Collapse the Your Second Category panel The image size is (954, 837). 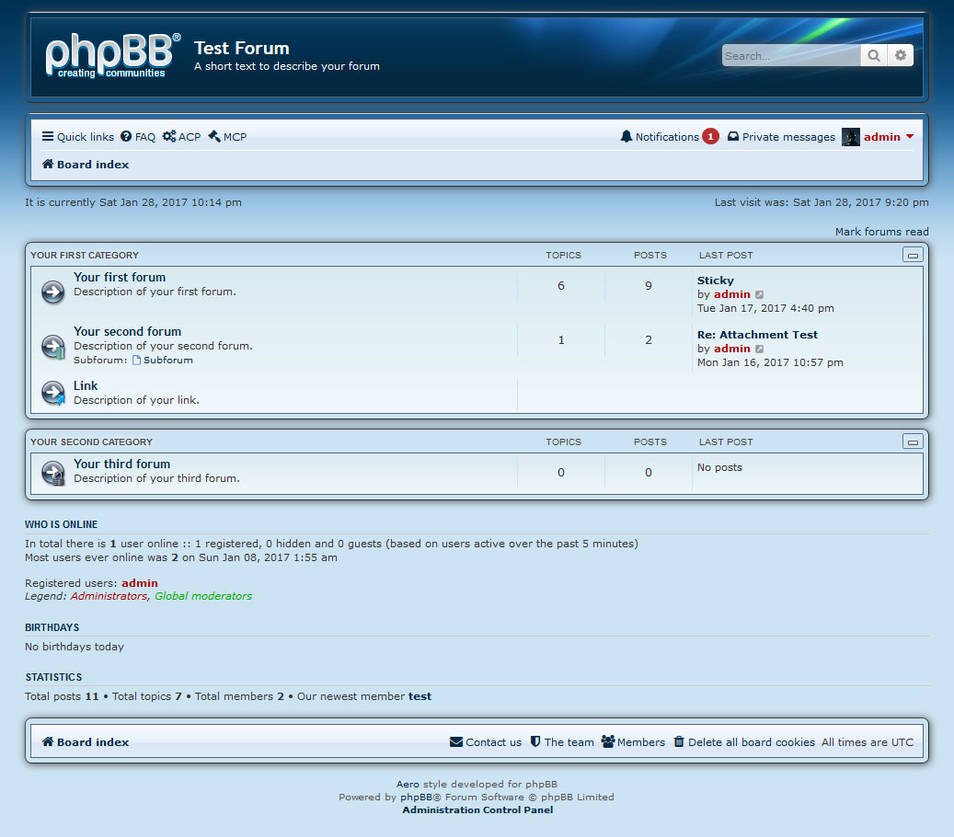[912, 441]
